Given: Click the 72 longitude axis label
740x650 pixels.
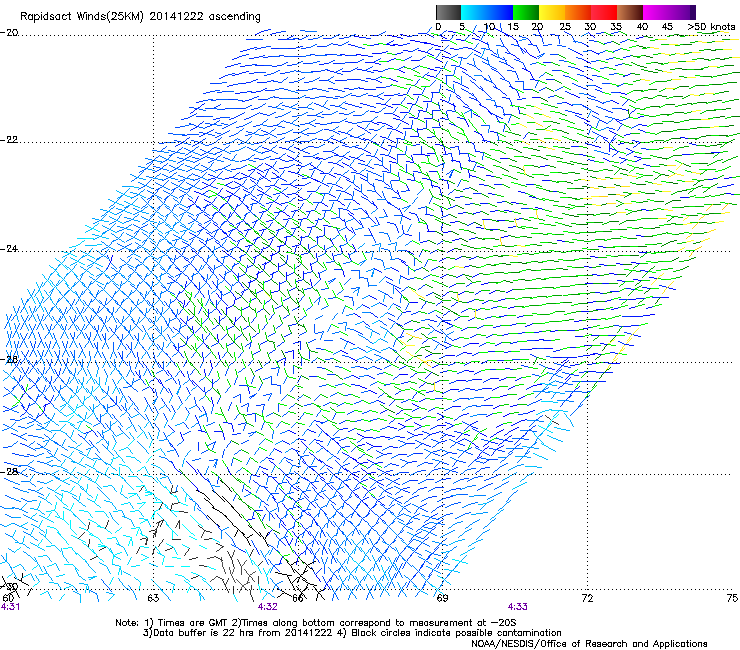Looking at the screenshot, I should 587,598.
